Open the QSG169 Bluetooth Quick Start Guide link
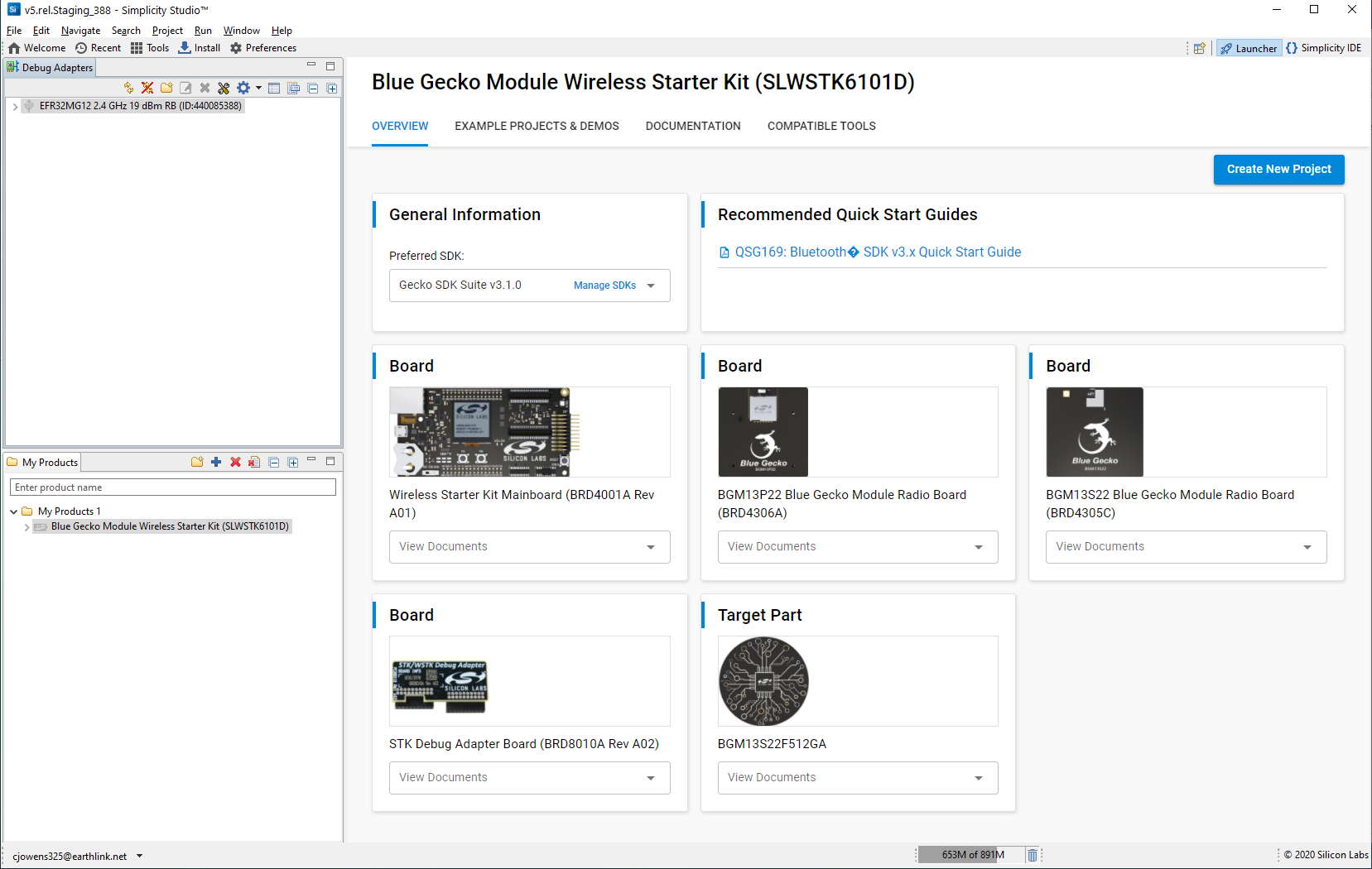The image size is (1372, 869). pyautogui.click(x=877, y=252)
